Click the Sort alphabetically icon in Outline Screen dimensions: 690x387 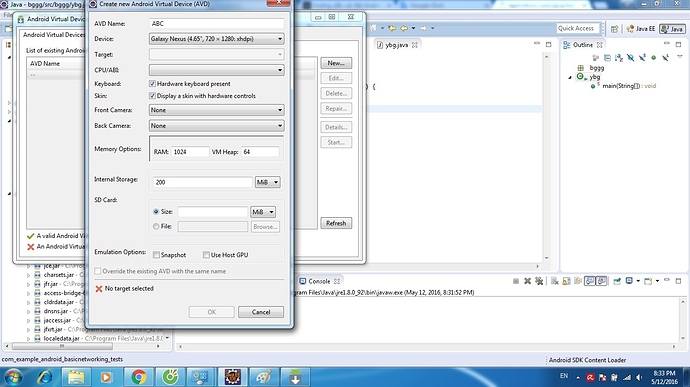[619, 58]
